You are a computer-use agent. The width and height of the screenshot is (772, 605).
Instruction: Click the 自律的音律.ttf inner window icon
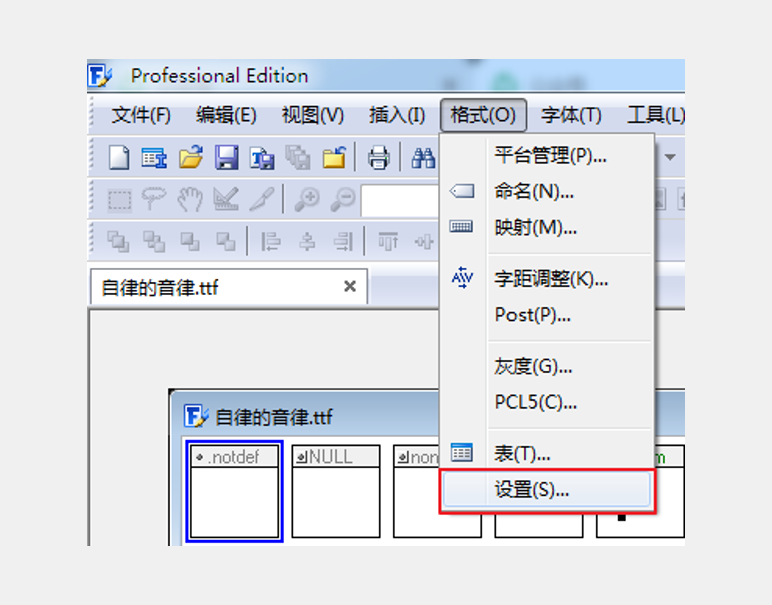(x=196, y=416)
